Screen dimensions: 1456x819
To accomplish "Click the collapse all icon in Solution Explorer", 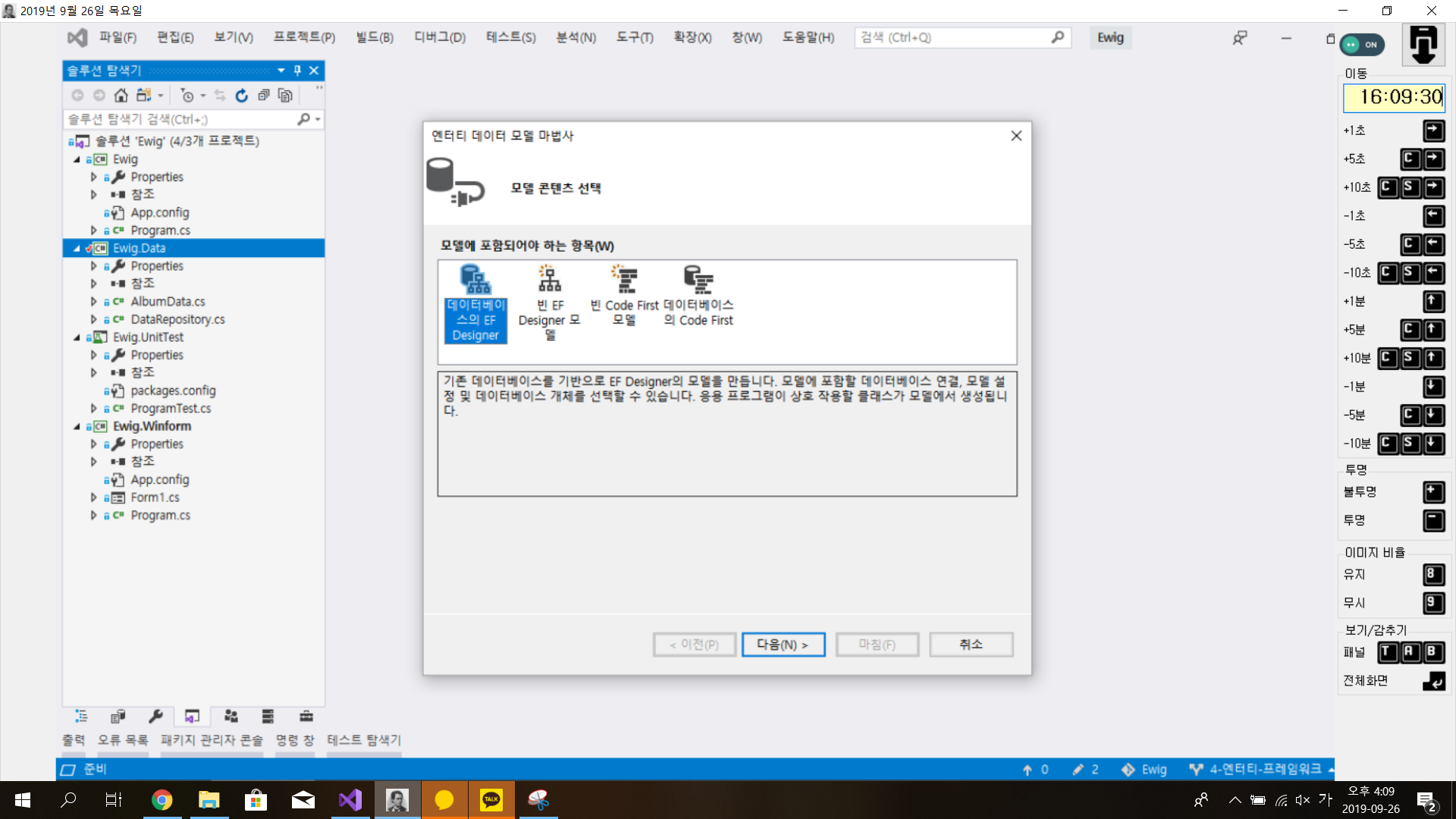I will (263, 96).
